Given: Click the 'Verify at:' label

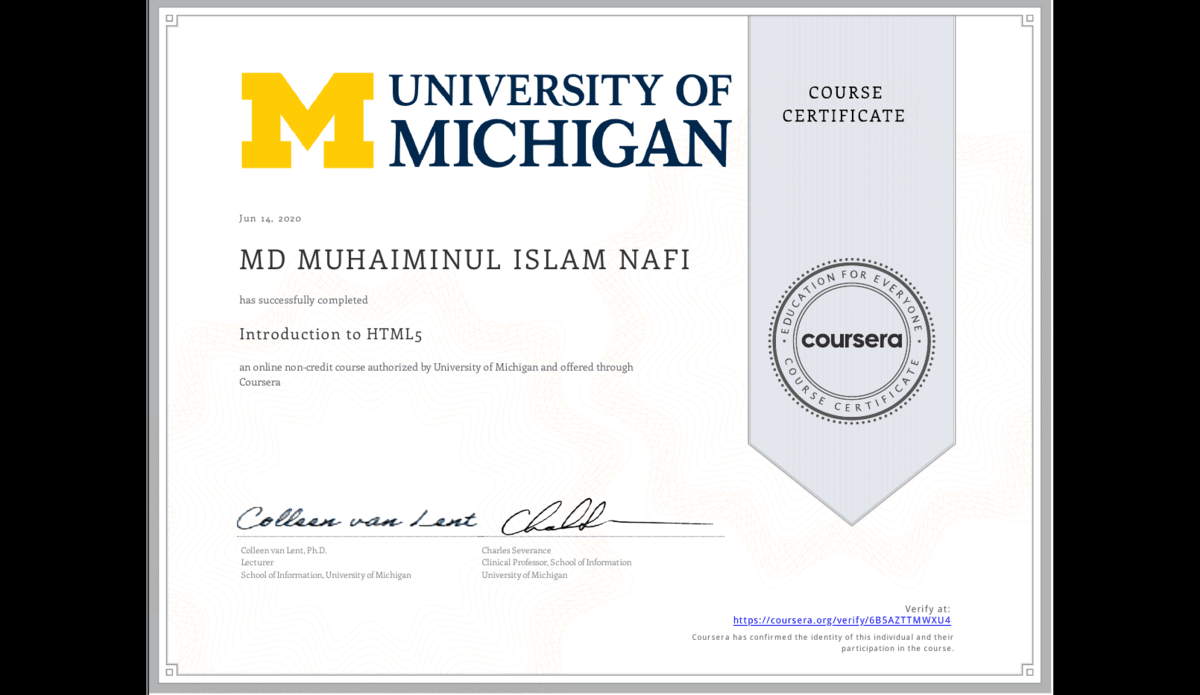Looking at the screenshot, I should pos(928,609).
